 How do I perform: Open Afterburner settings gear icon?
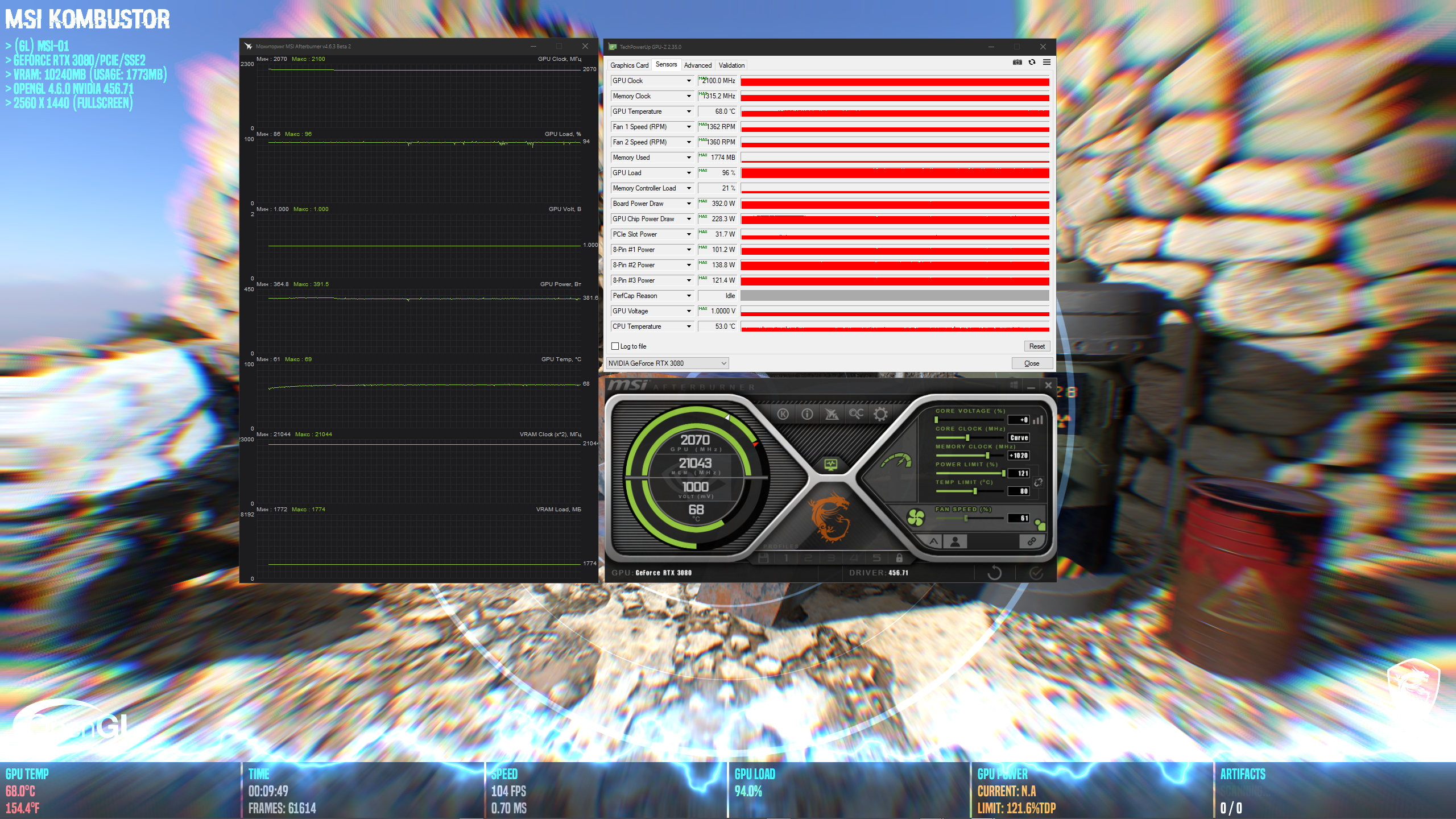click(x=880, y=414)
